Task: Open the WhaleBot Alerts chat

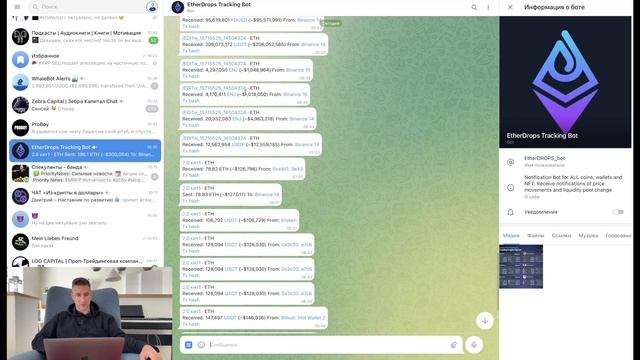Action: coord(85,82)
